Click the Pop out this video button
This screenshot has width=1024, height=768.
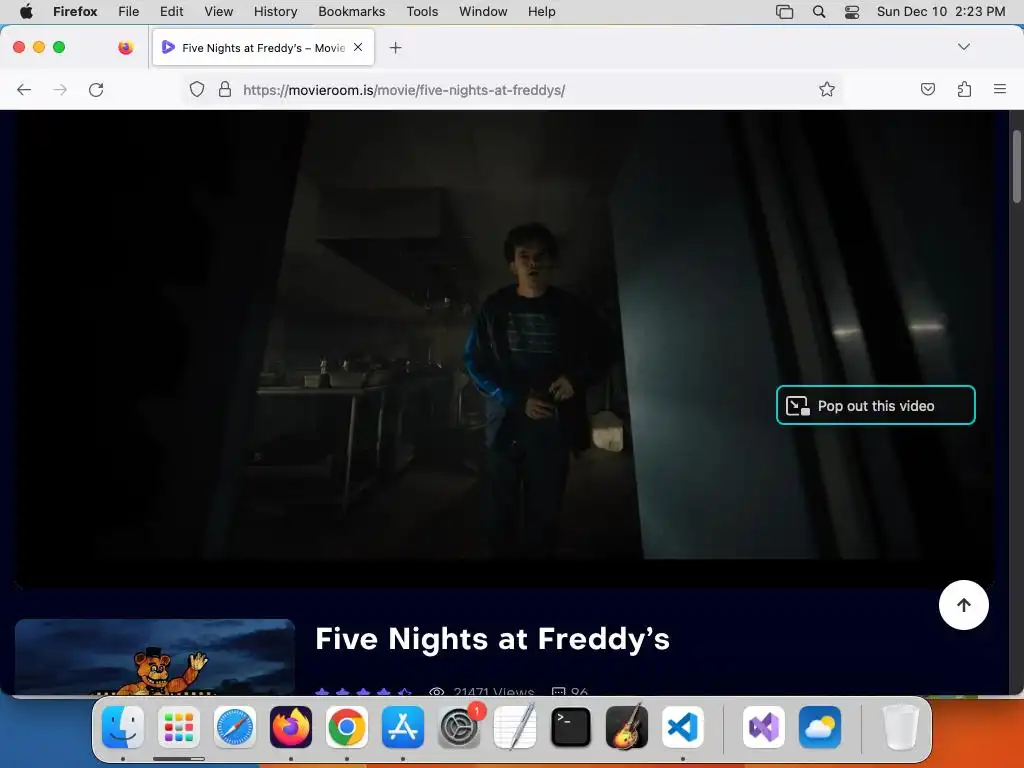coord(875,406)
